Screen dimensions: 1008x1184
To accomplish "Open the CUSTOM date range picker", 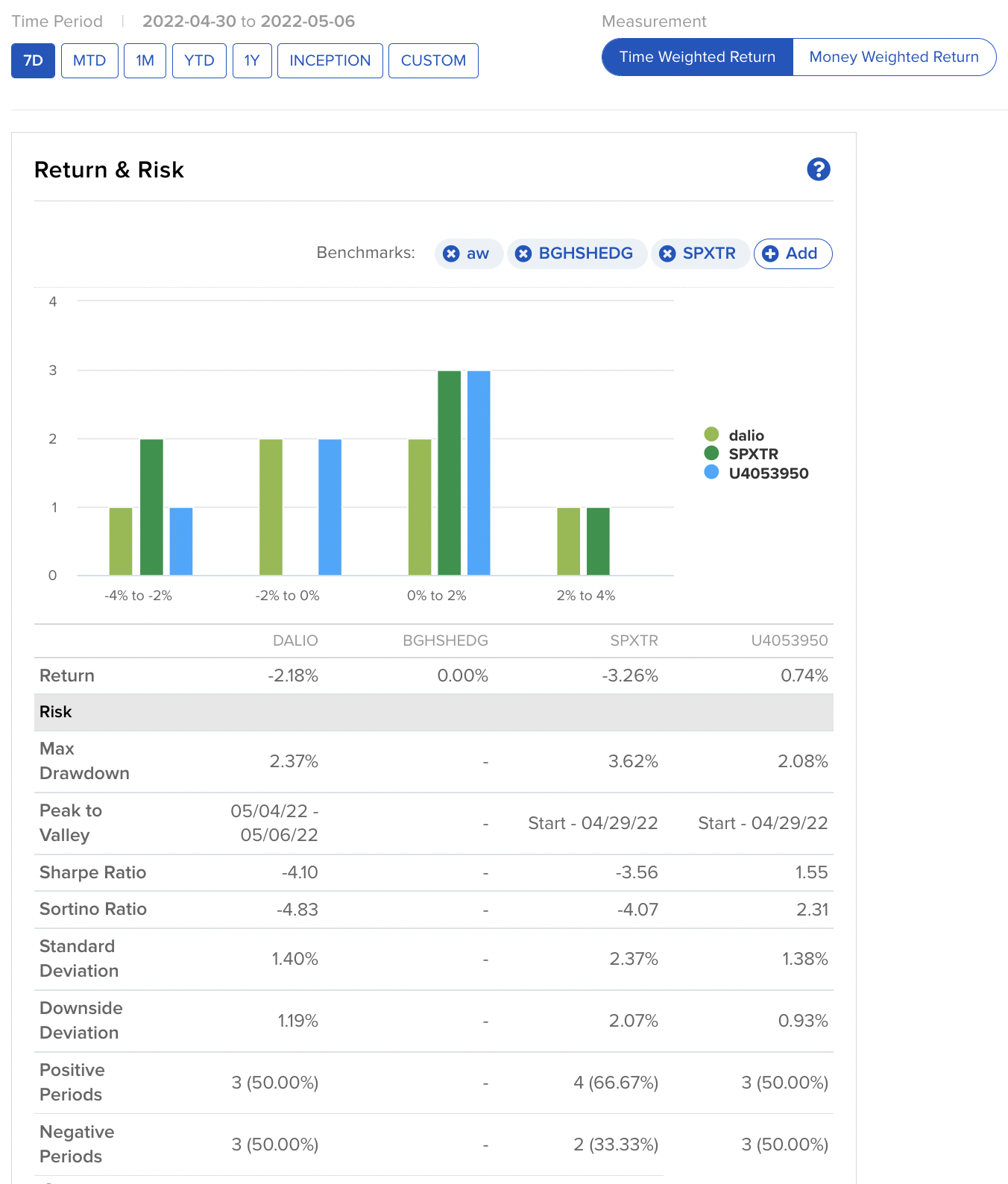I will click(433, 60).
